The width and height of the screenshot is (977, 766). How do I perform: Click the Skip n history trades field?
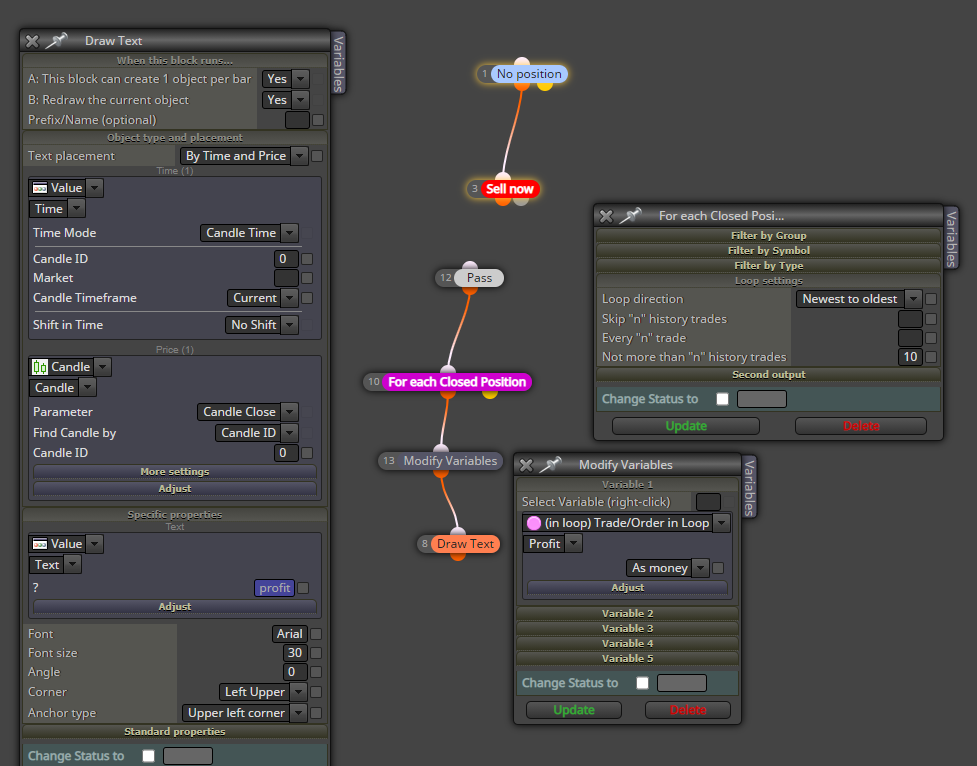tap(910, 319)
